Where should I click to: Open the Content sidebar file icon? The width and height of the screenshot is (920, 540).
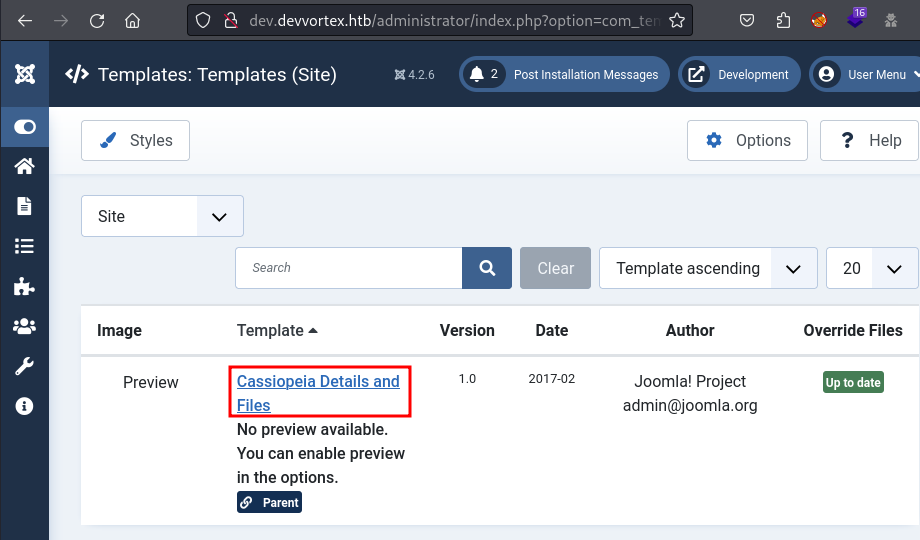point(25,207)
